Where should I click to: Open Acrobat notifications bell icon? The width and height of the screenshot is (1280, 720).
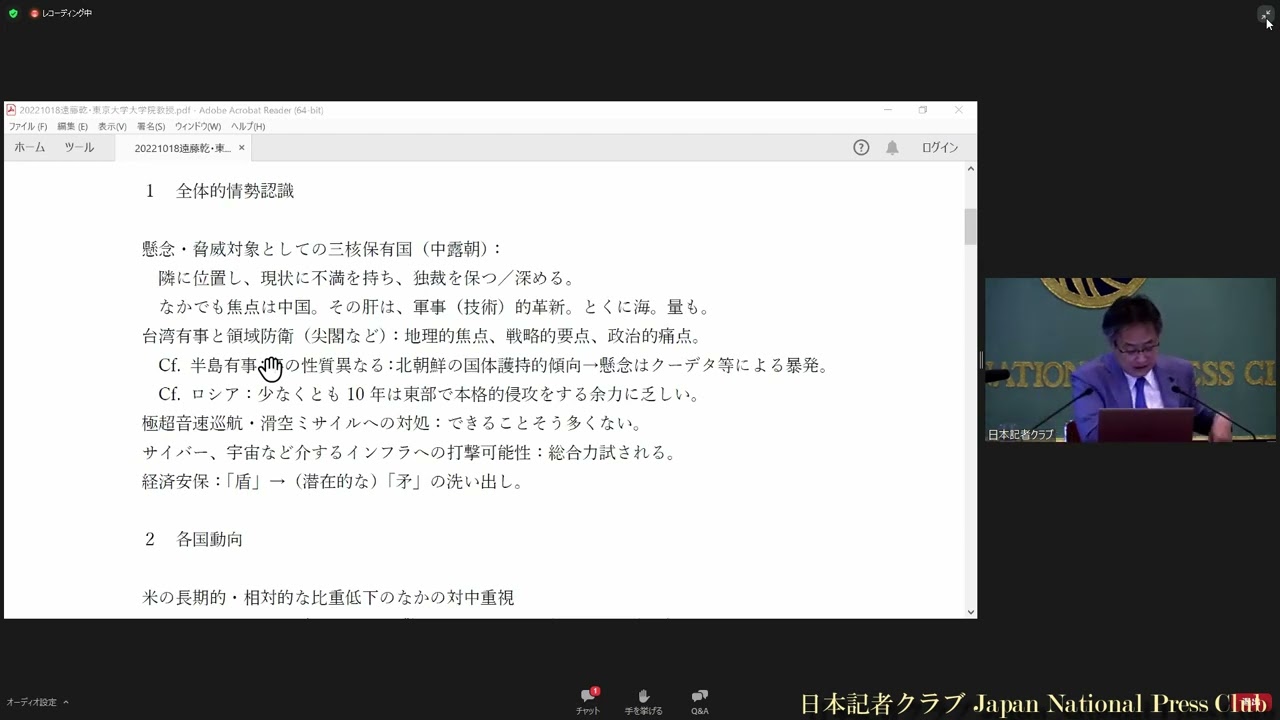pyautogui.click(x=892, y=147)
